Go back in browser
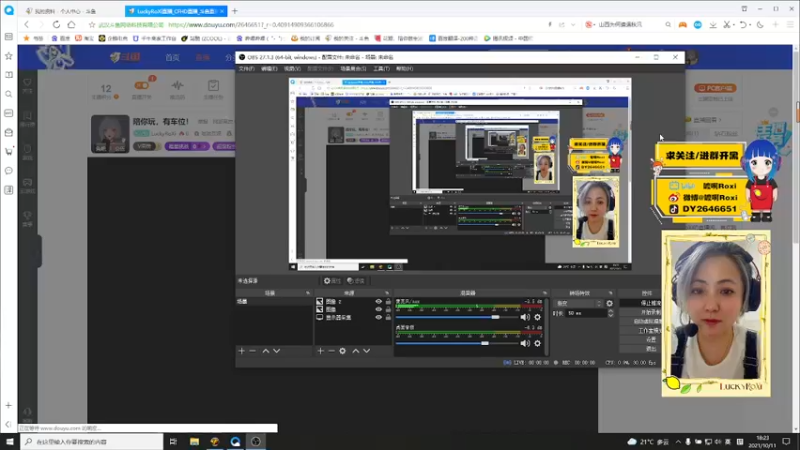The width and height of the screenshot is (800, 450). [27, 24]
